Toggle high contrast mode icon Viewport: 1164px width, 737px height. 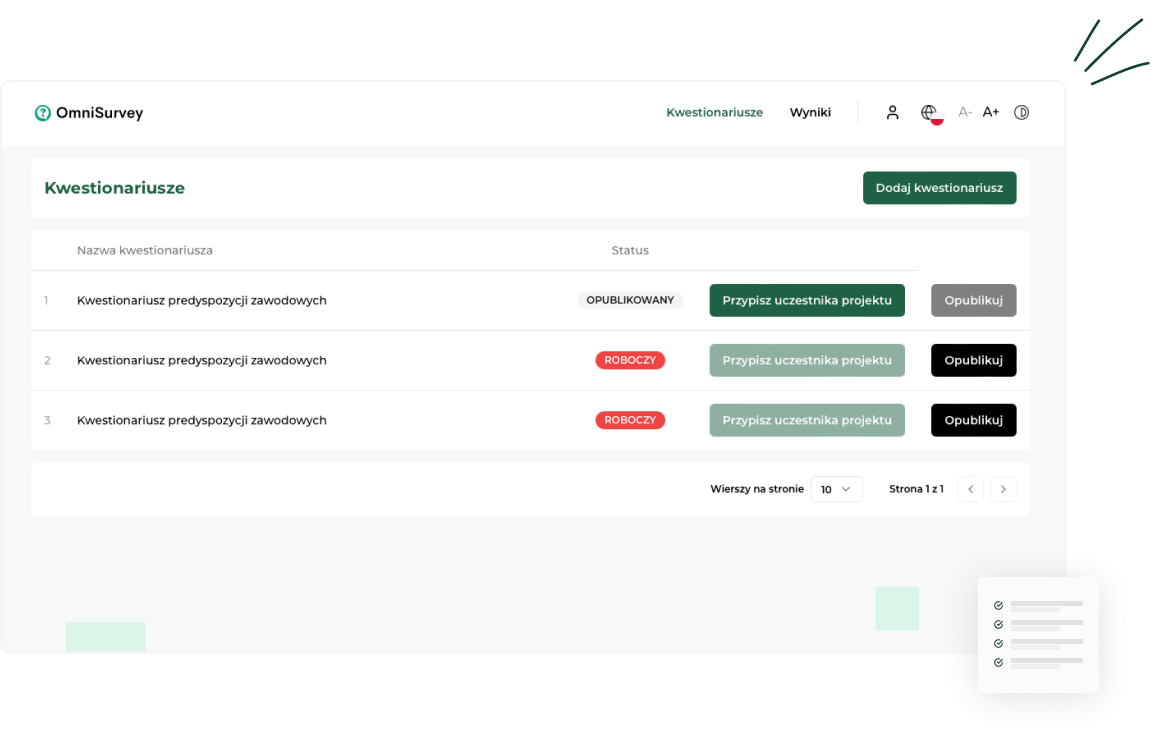point(1021,113)
